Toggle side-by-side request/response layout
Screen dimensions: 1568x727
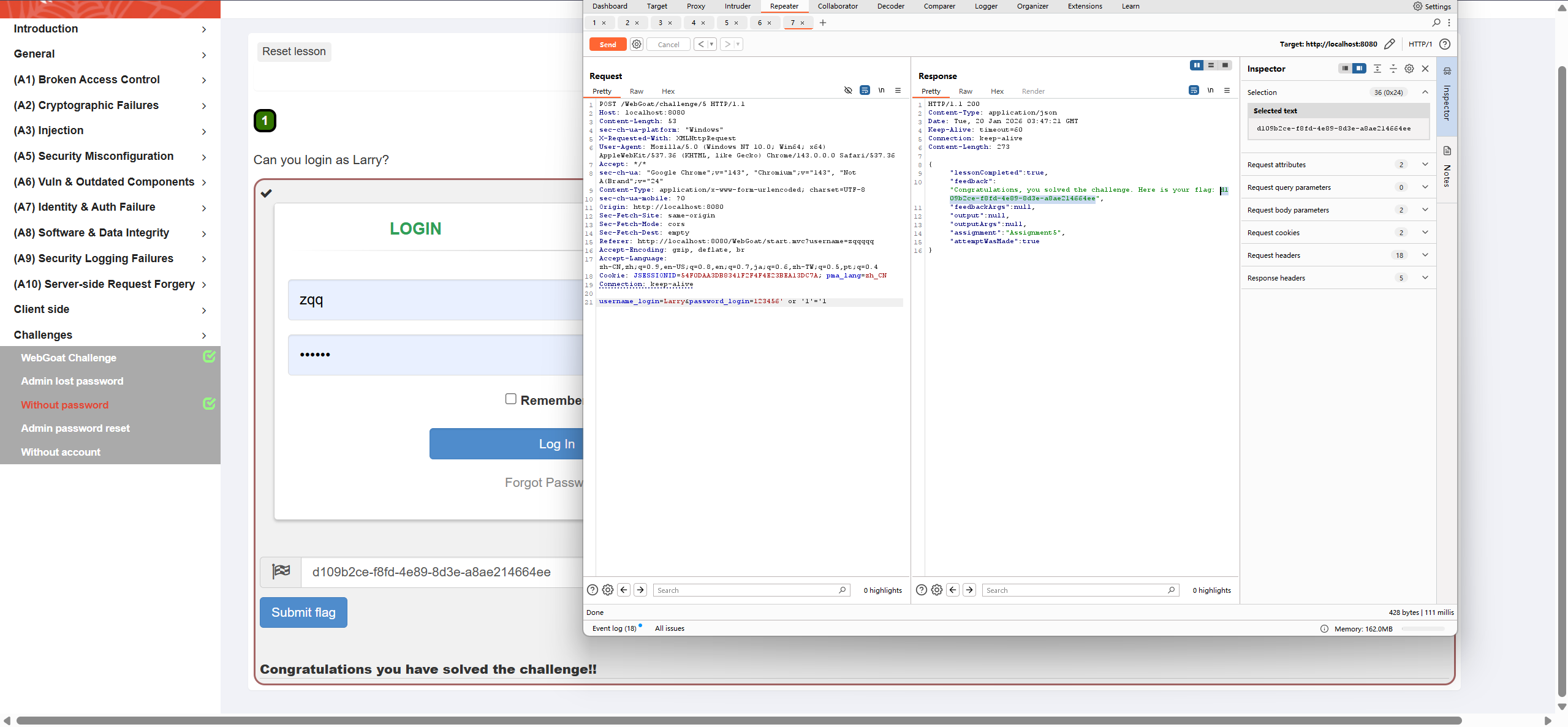pyautogui.click(x=1196, y=66)
